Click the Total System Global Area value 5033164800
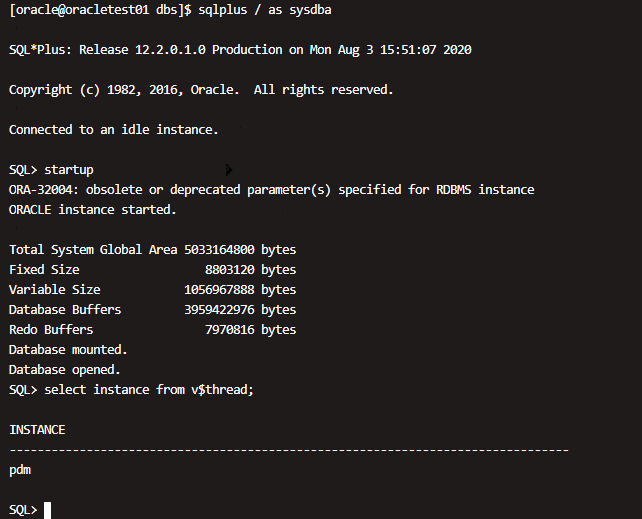The image size is (642, 519). (x=219, y=250)
